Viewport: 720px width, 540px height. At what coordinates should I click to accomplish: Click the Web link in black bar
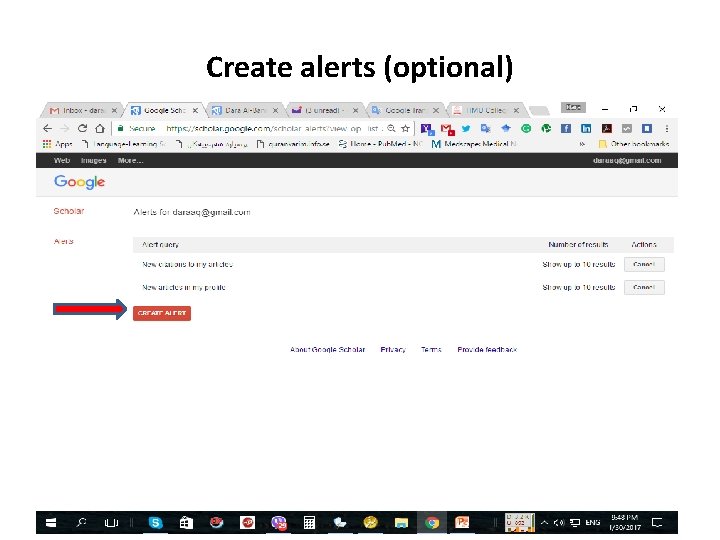coord(62,161)
